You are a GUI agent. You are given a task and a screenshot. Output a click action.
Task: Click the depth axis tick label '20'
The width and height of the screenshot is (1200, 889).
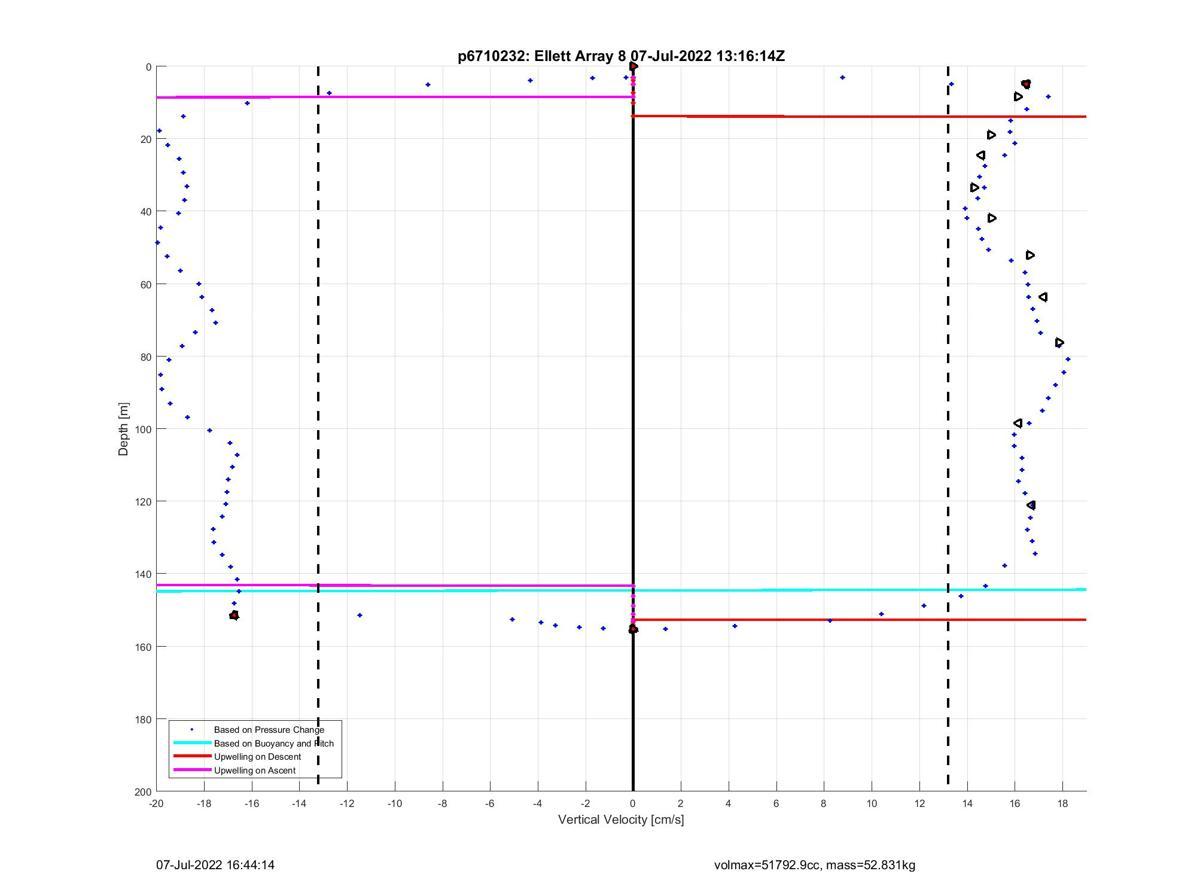click(x=145, y=139)
